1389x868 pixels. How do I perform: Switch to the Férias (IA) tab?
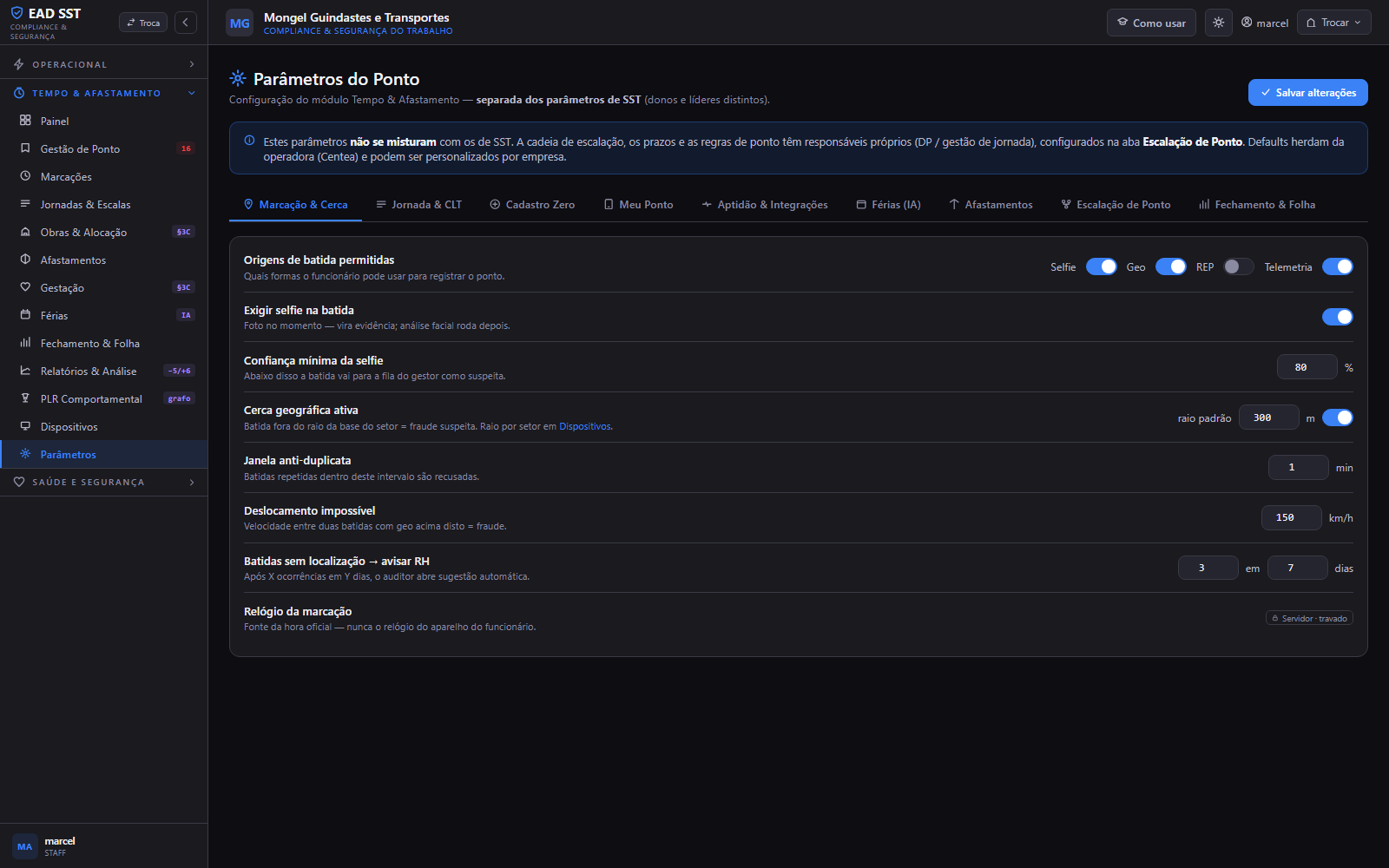(x=888, y=205)
